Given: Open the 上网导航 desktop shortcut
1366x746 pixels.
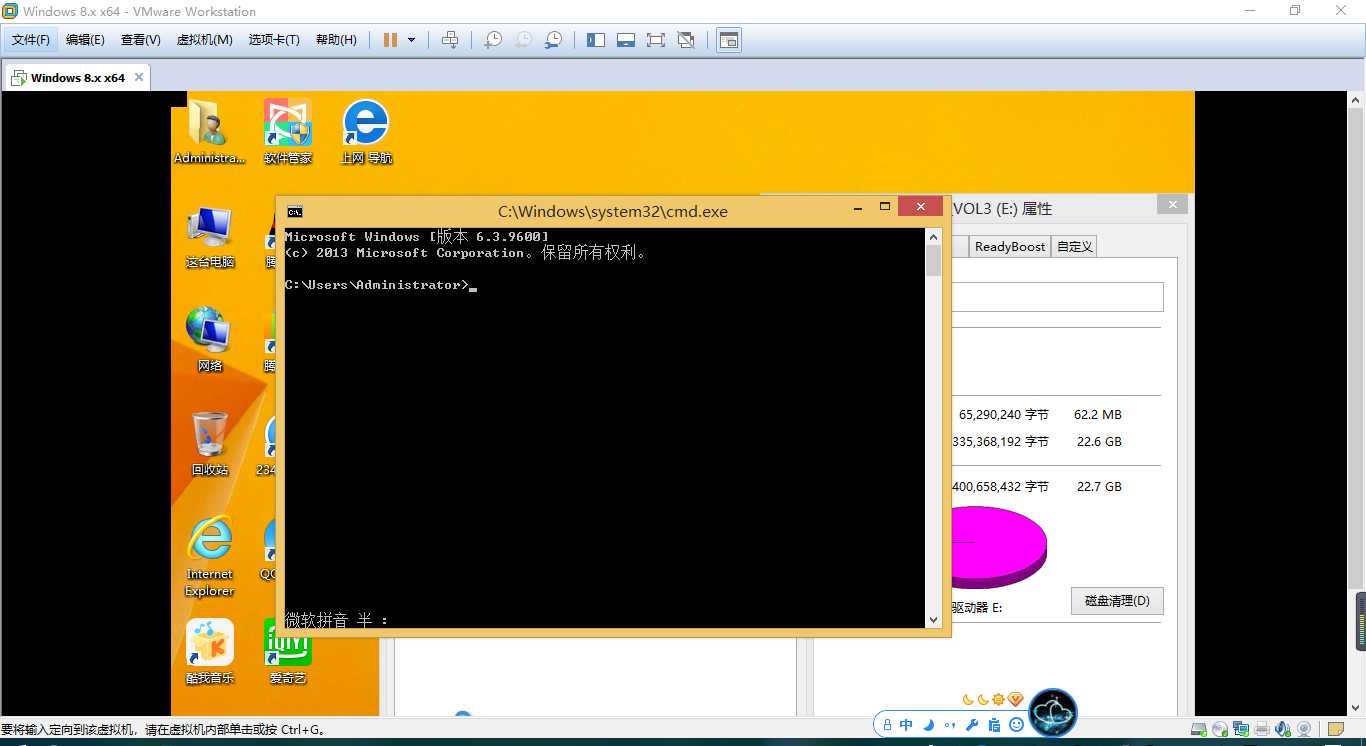Looking at the screenshot, I should coord(366,132).
